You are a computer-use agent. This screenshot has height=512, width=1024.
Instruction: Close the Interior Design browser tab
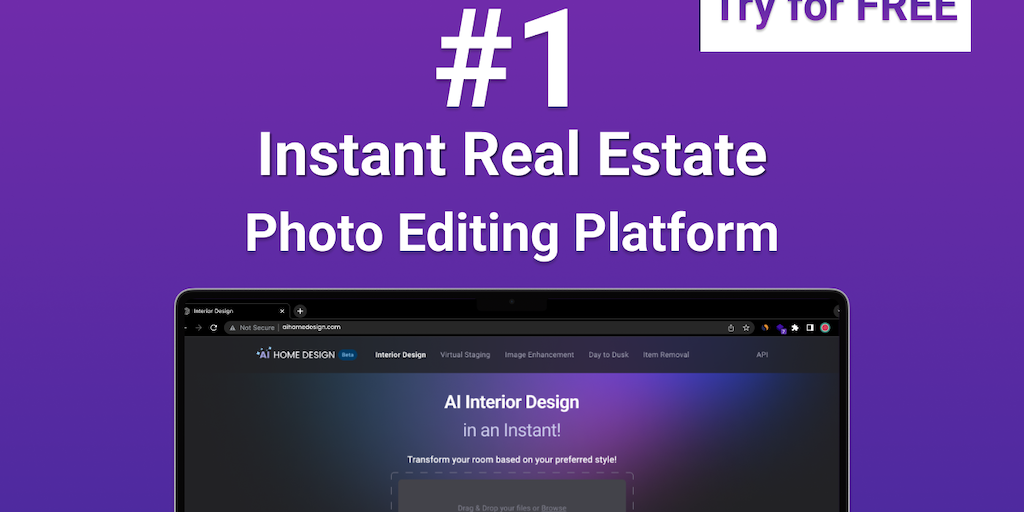[282, 312]
